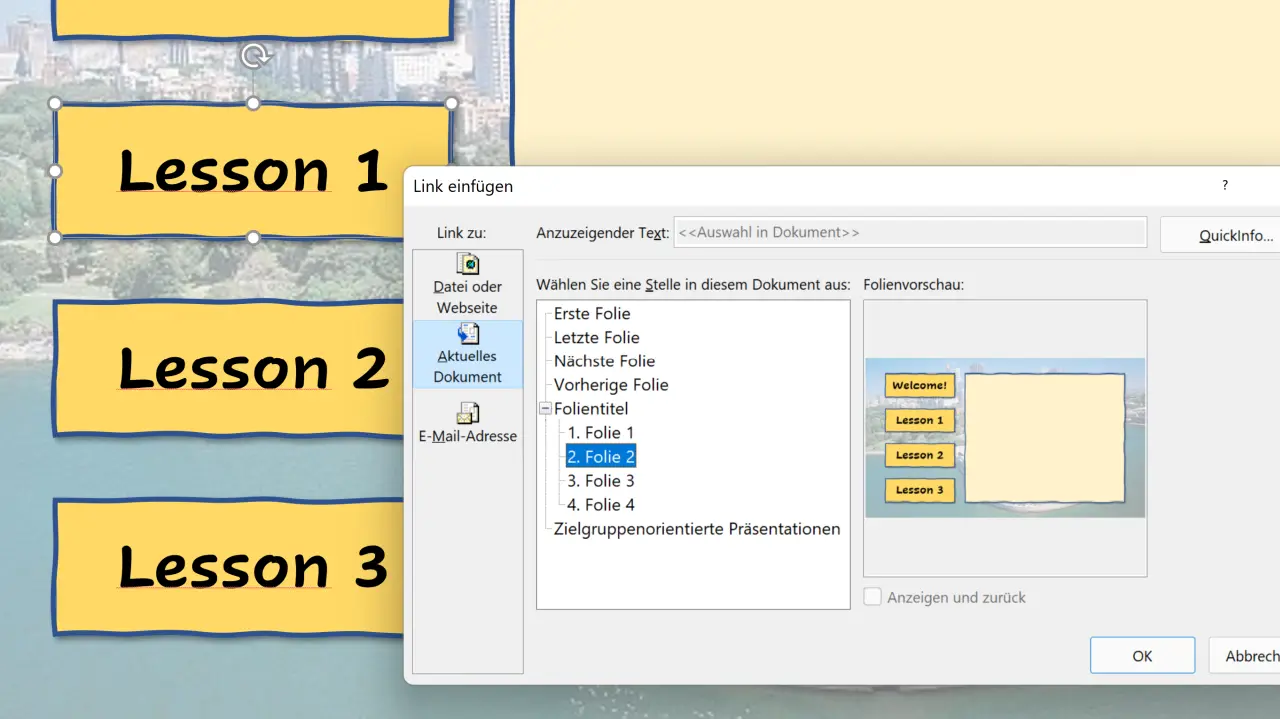Choose Nächste Folie entry

604,361
